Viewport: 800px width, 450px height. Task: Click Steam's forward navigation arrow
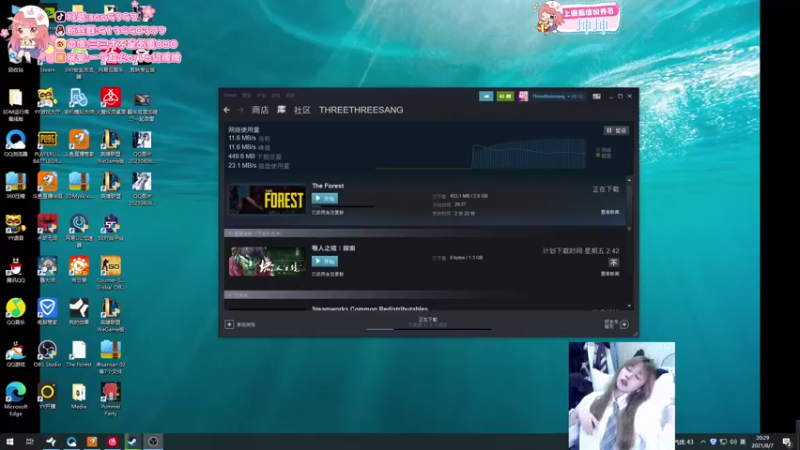[240, 110]
